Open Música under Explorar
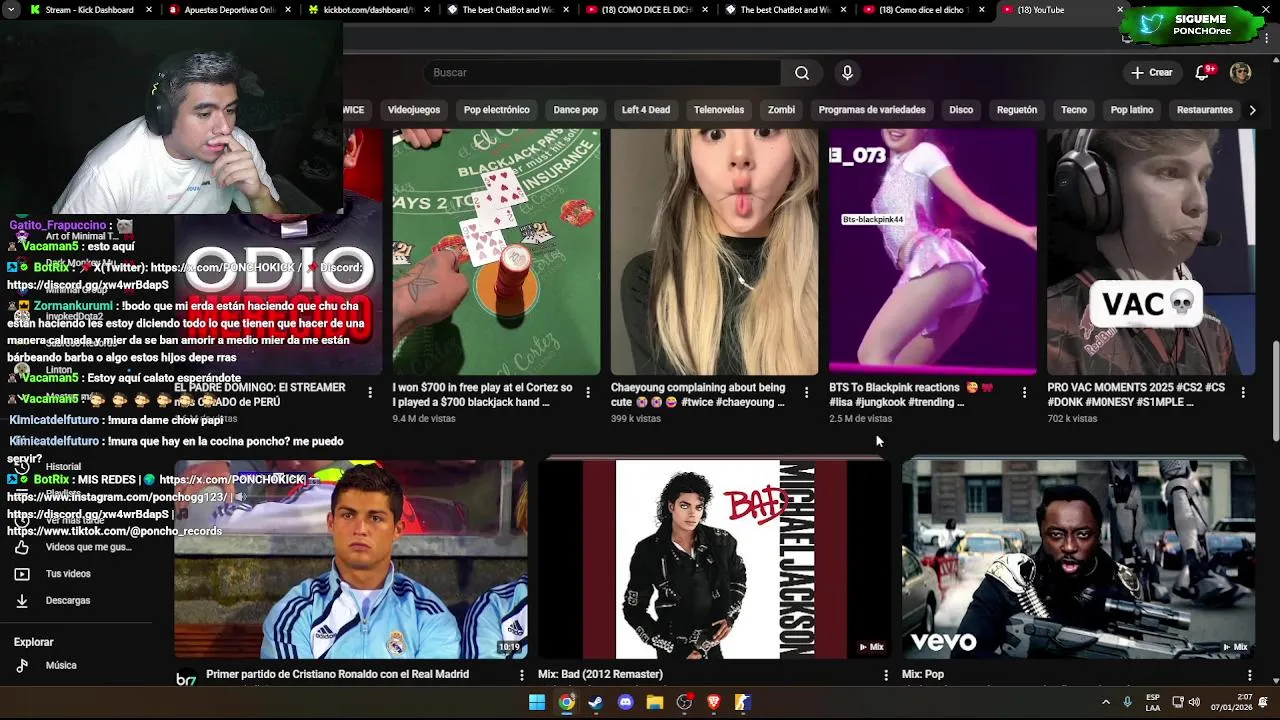Screen dimensions: 1280x720 [x=61, y=666]
